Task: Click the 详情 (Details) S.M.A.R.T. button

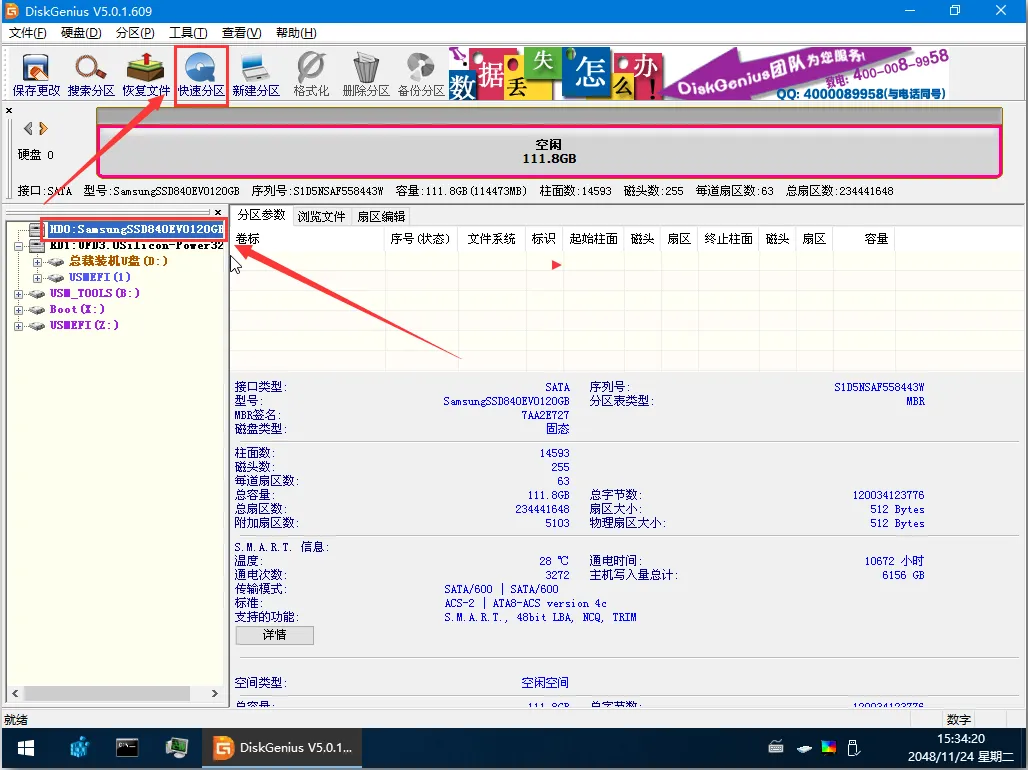Action: click(274, 635)
